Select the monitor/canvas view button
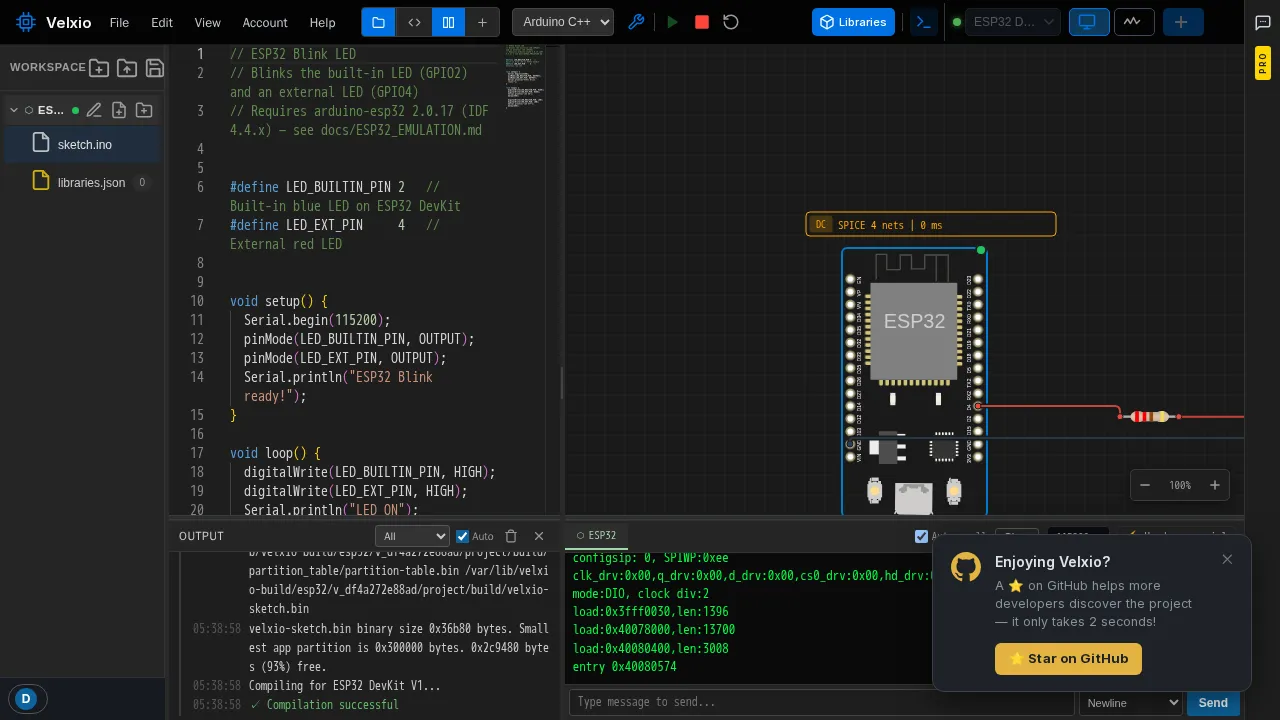The width and height of the screenshot is (1280, 720). click(1089, 22)
